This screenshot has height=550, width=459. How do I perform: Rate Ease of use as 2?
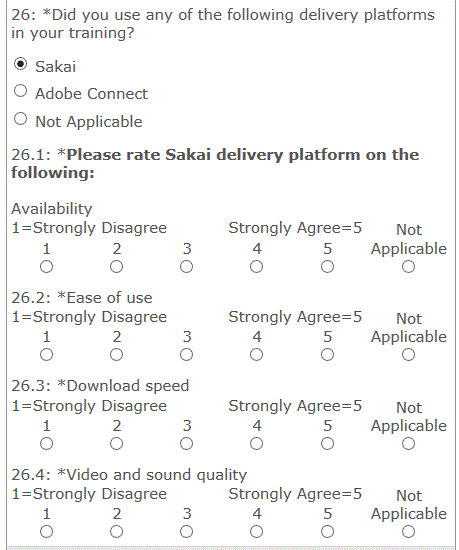click(x=116, y=355)
